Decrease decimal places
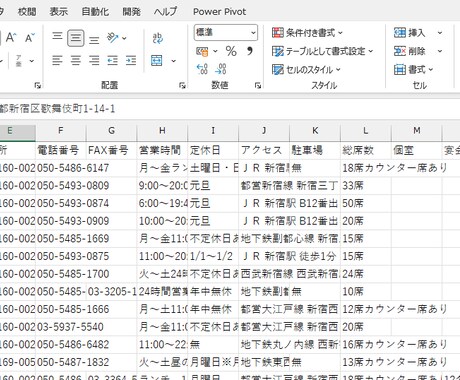 (x=220, y=69)
